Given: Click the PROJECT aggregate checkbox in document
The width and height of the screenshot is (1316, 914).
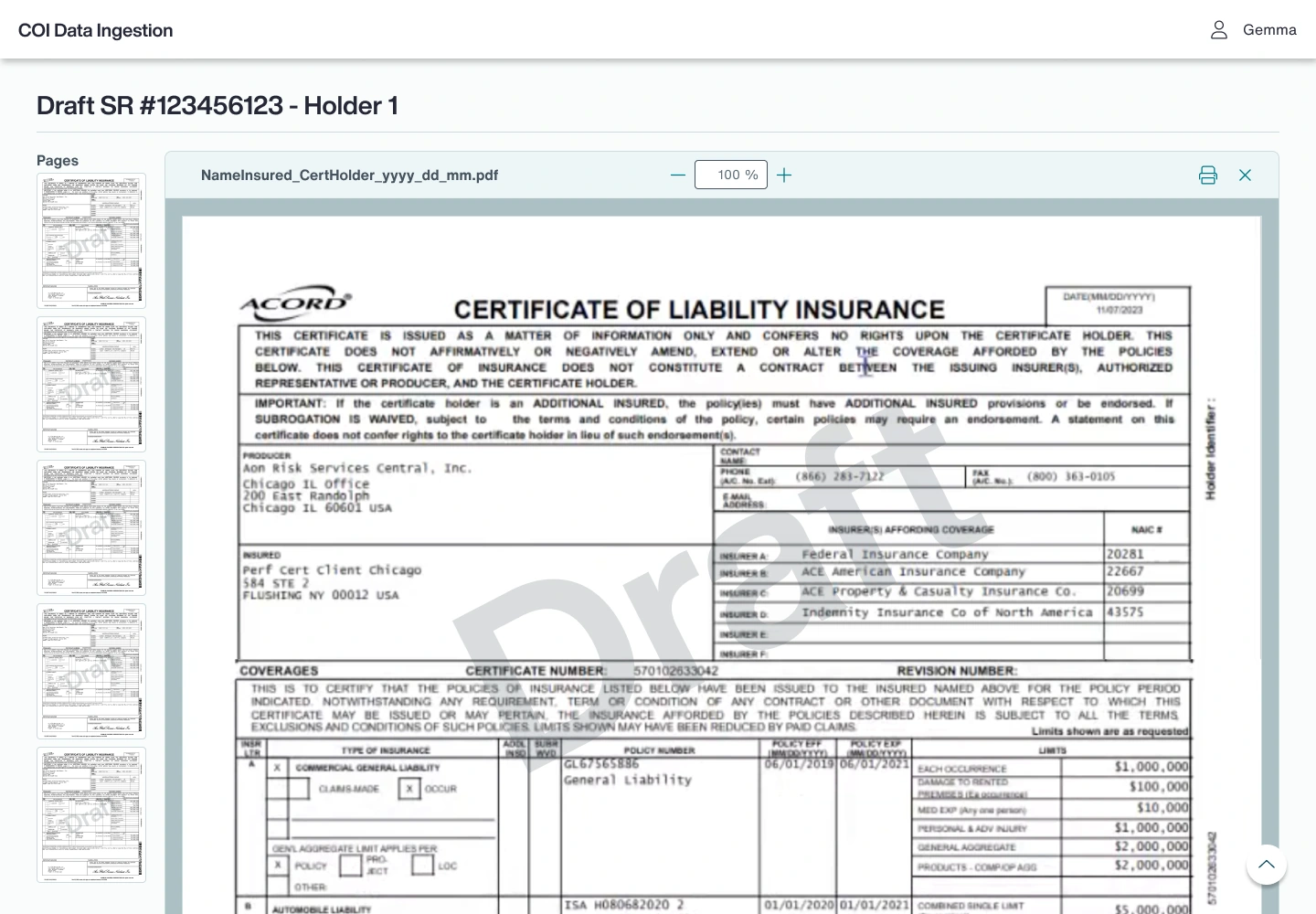Looking at the screenshot, I should [x=350, y=865].
